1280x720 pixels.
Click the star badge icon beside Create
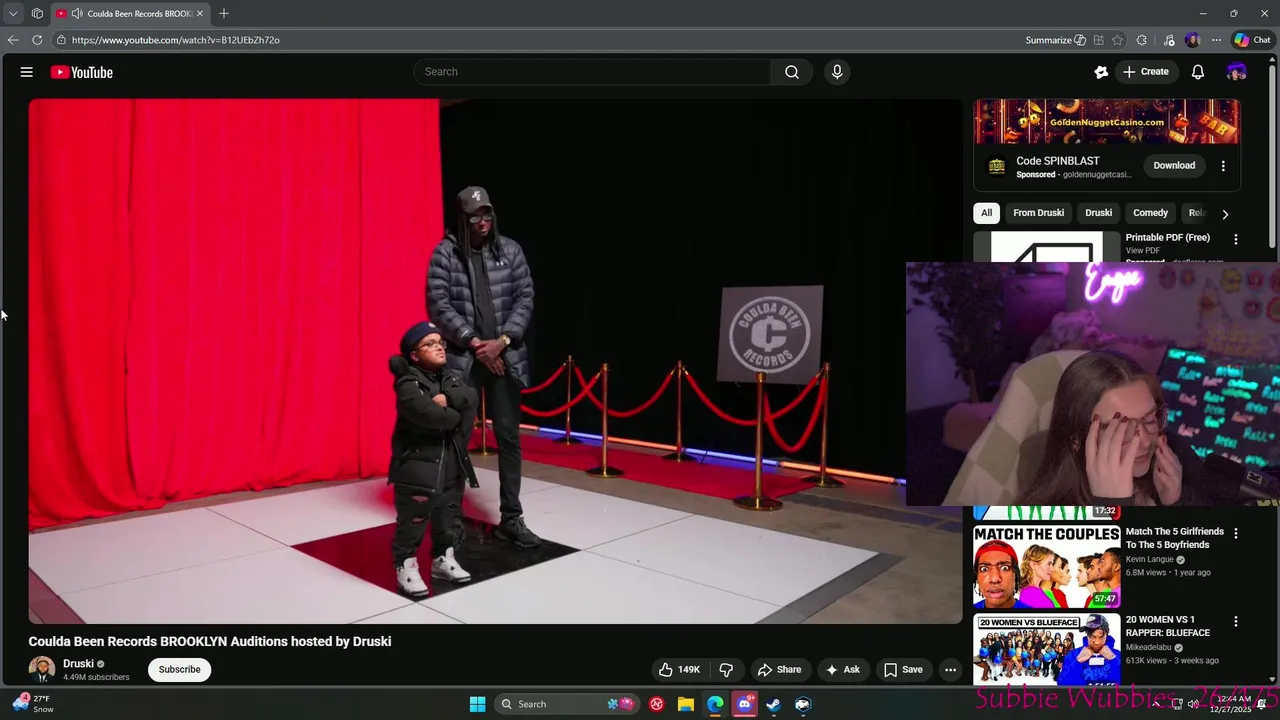[x=1101, y=72]
